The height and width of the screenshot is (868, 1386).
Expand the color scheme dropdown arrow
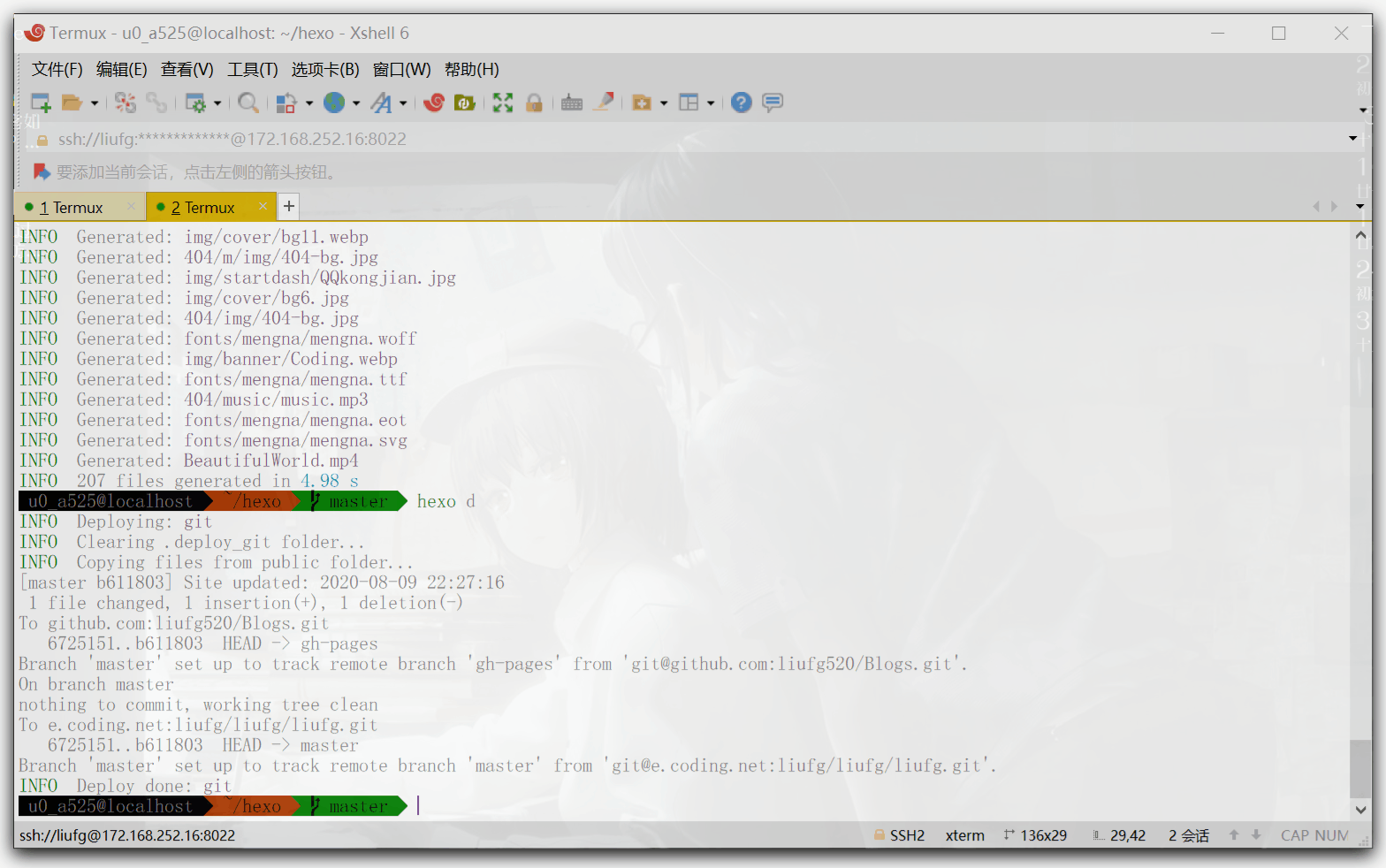tap(308, 103)
